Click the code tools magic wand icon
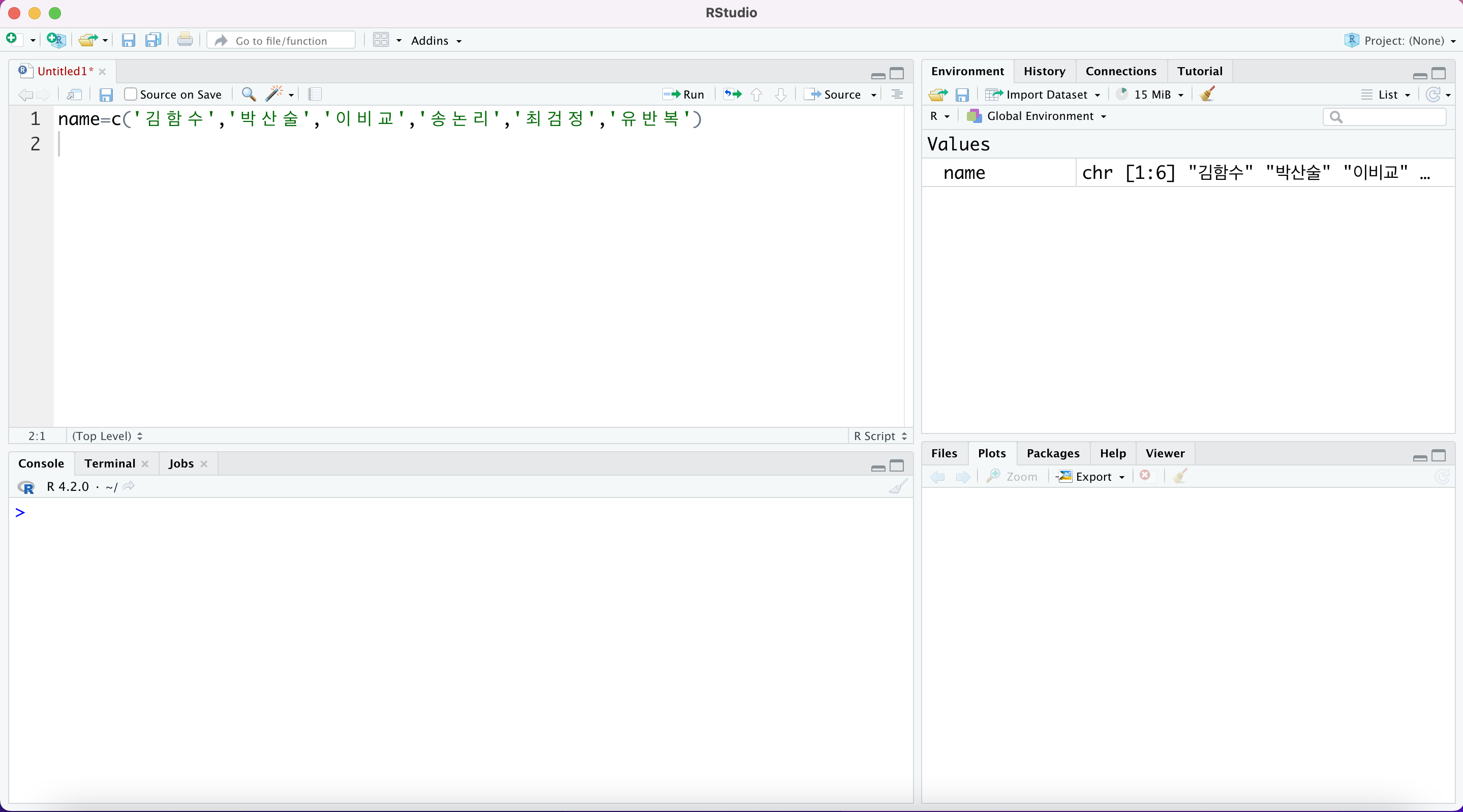 275,95
